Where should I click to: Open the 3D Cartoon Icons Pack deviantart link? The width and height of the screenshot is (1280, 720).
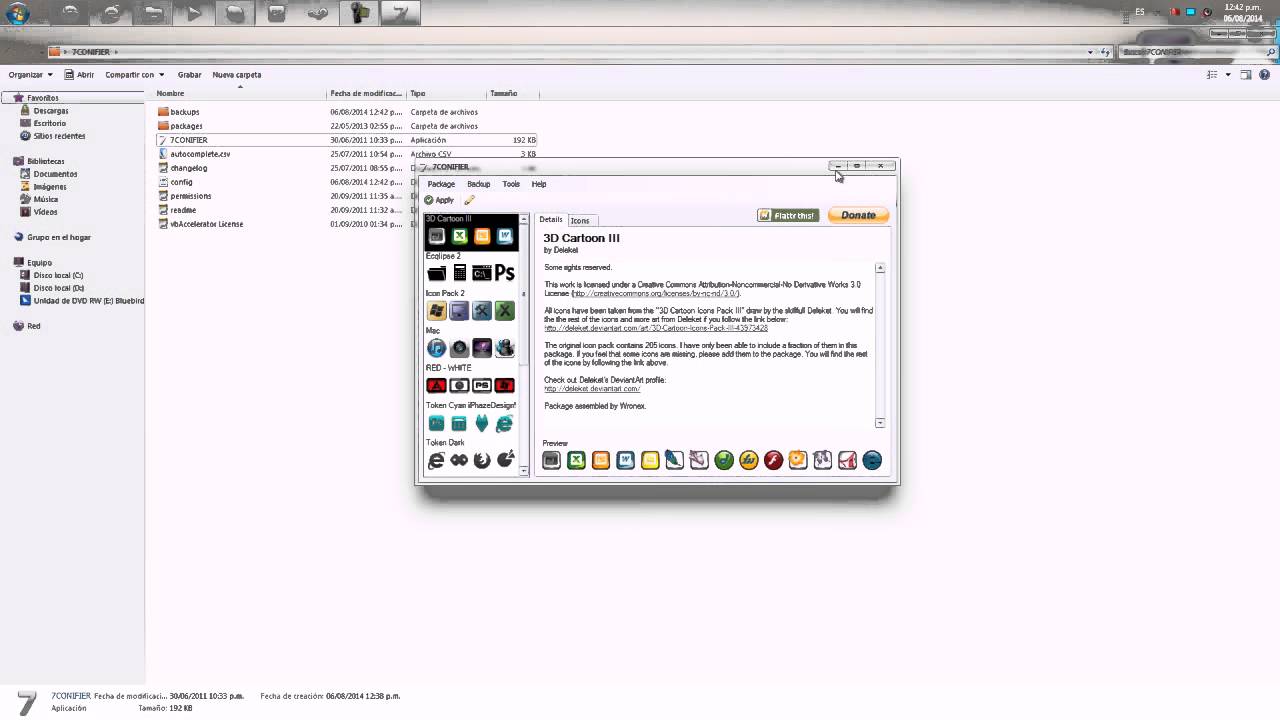[656, 328]
